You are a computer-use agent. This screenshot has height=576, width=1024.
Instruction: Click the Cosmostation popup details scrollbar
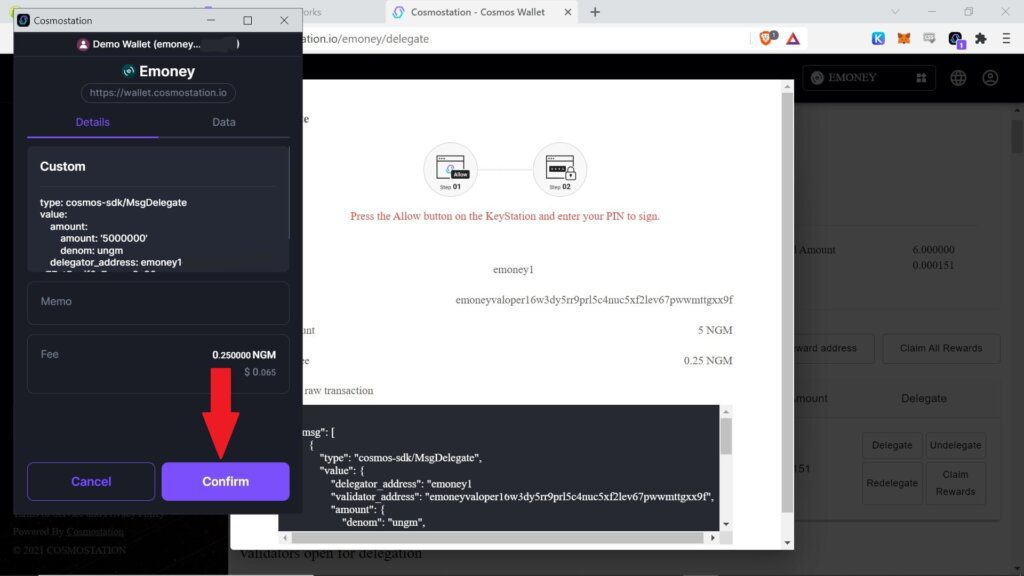point(289,193)
